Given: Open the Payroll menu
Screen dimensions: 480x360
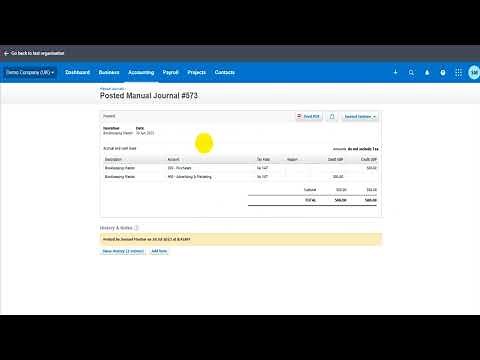Looking at the screenshot, I should click(171, 72).
